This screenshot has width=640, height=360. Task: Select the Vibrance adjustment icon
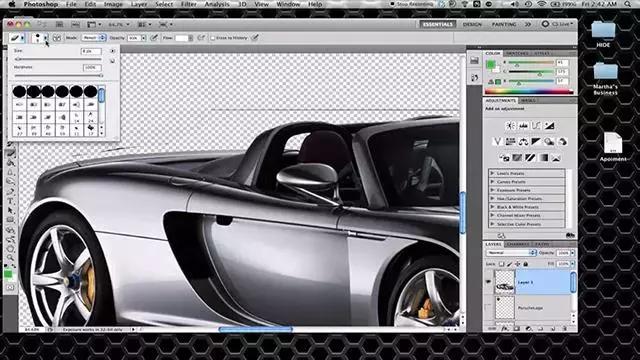coord(497,142)
